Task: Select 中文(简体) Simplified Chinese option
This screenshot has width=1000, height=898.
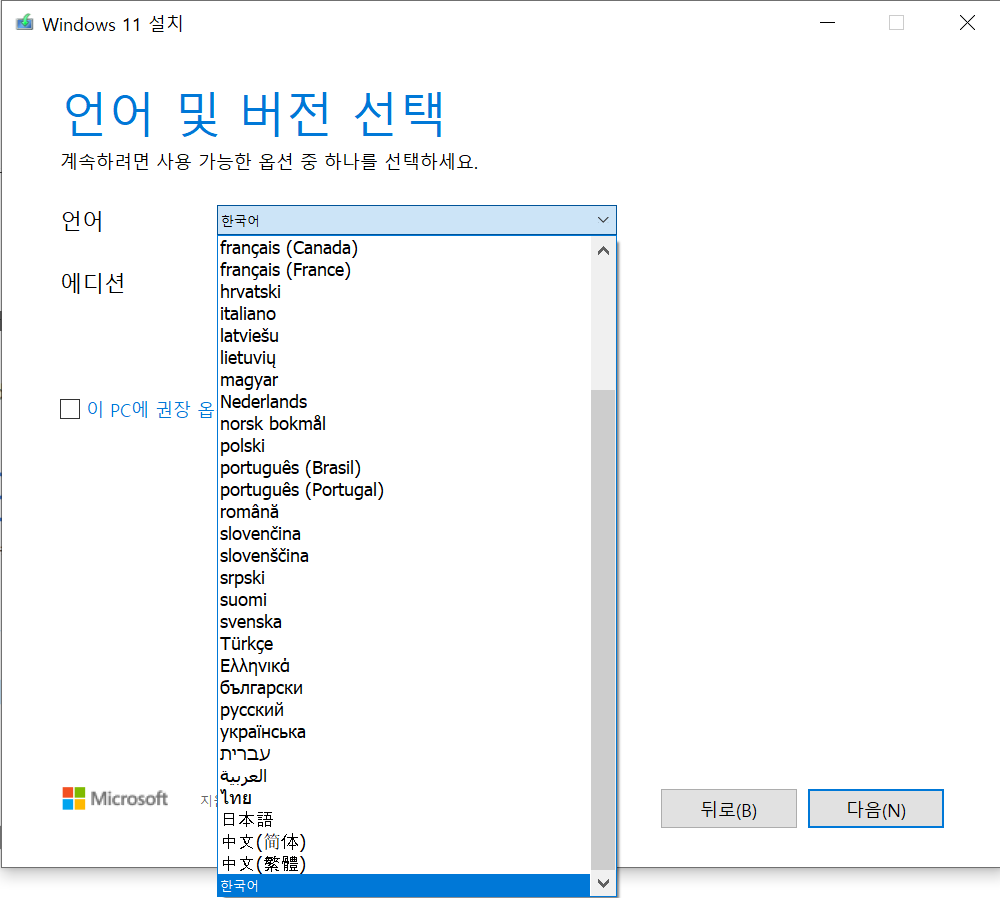Action: 404,842
